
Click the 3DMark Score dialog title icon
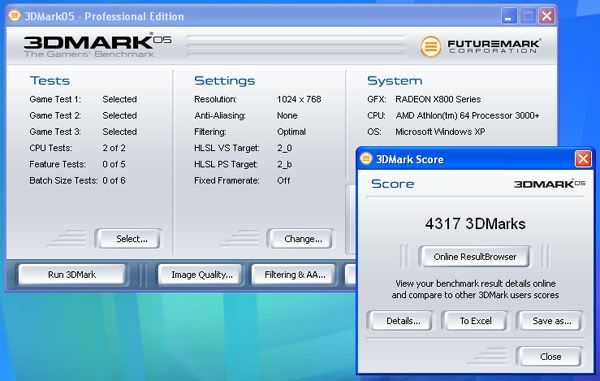click(x=366, y=158)
